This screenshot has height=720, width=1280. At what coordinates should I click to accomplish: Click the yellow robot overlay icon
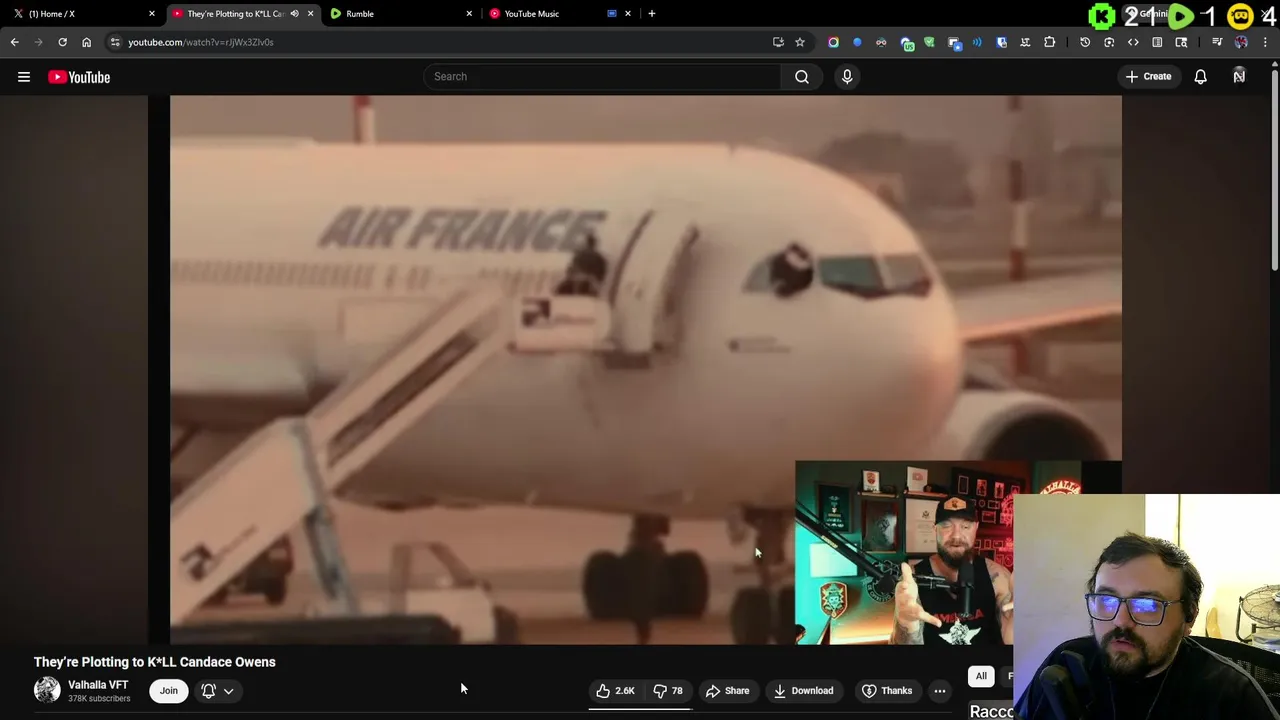pyautogui.click(x=1240, y=16)
